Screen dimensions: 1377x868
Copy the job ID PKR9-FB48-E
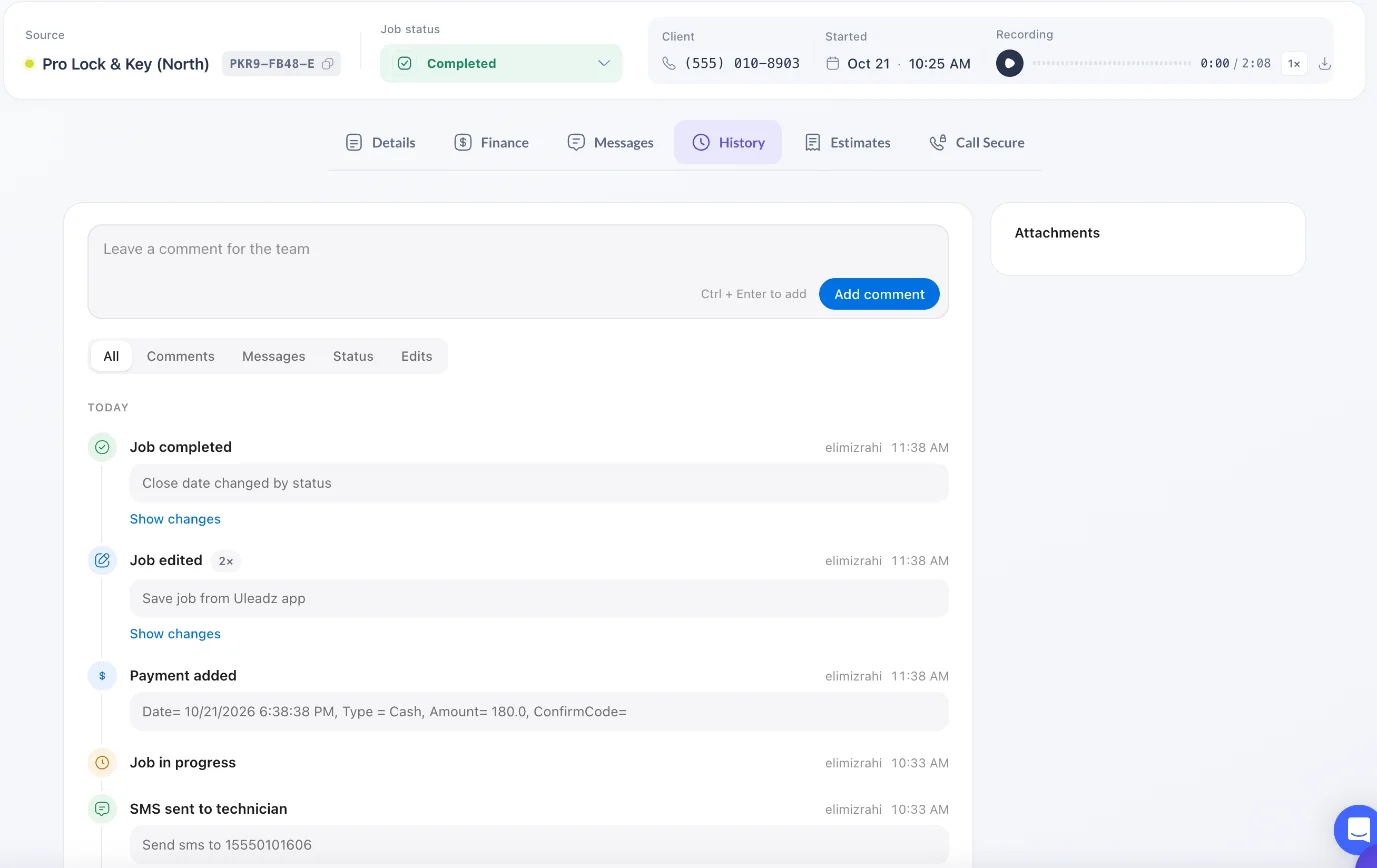327,64
